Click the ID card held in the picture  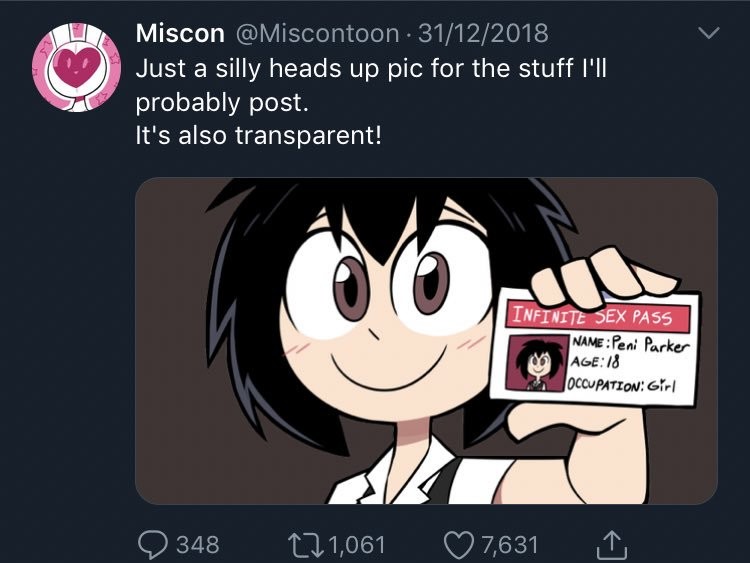click(x=595, y=348)
